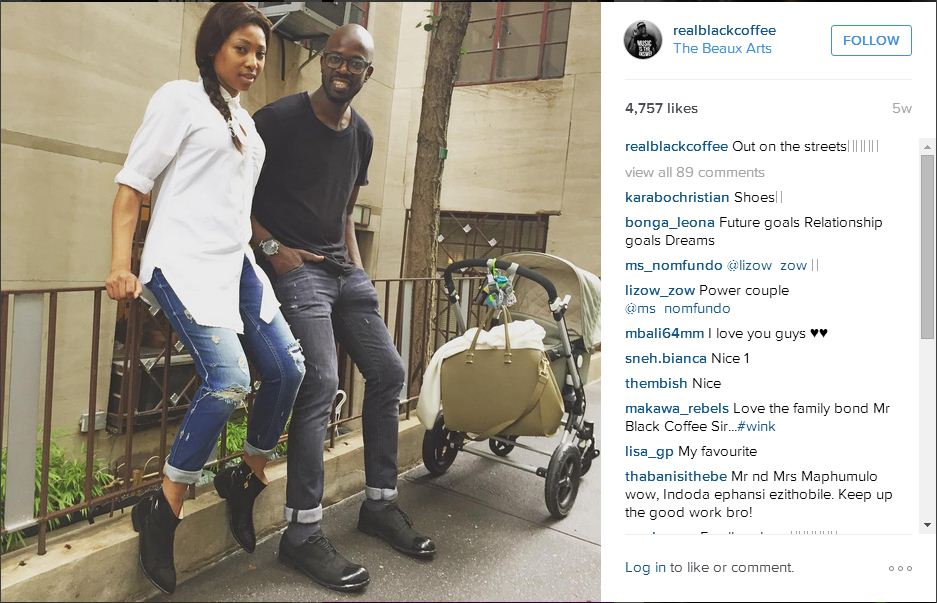Screen dimensions: 937x603
Task: Follow the realblackcoffee account
Action: (871, 41)
